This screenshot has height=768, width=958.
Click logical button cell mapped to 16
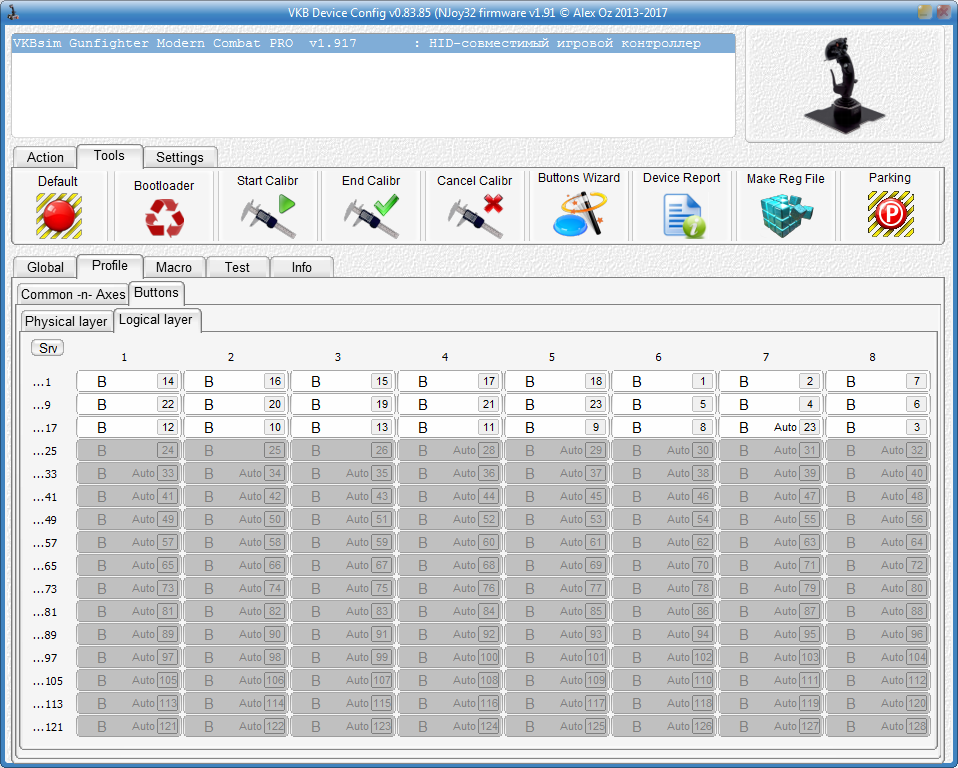click(x=236, y=381)
